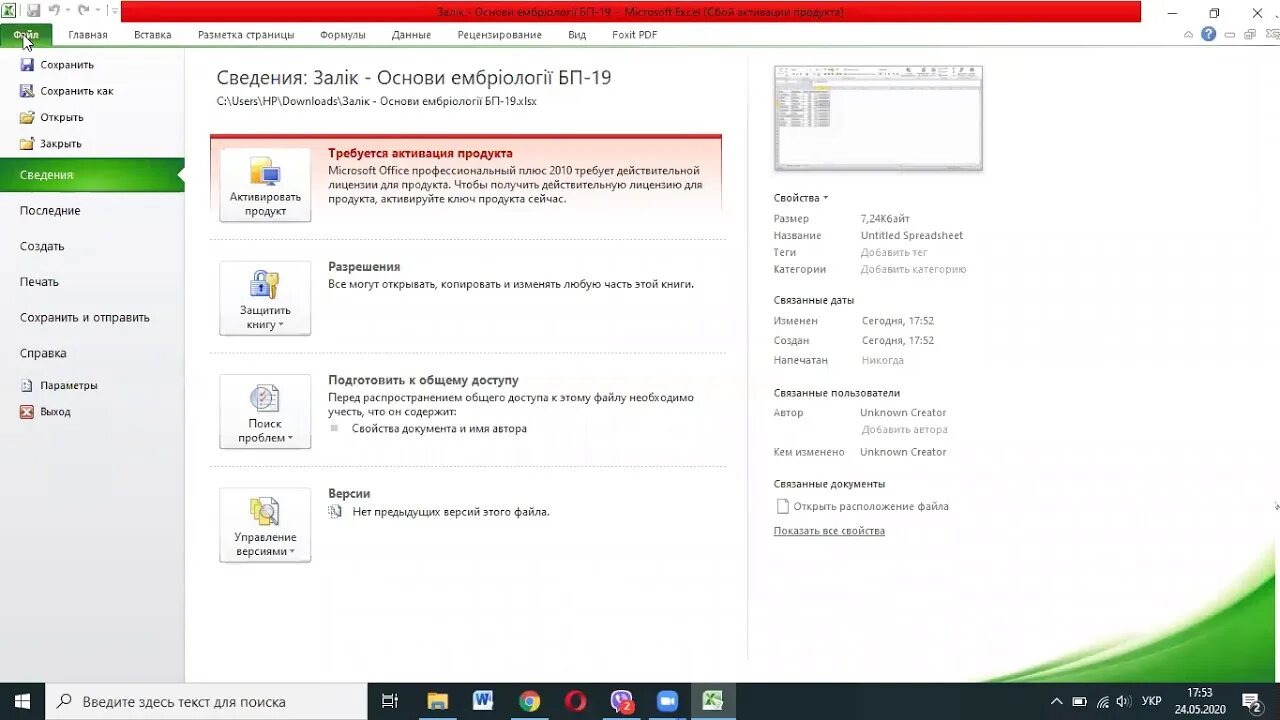Switch to the Вставка ribbon tab
1280x720 pixels.
(153, 34)
